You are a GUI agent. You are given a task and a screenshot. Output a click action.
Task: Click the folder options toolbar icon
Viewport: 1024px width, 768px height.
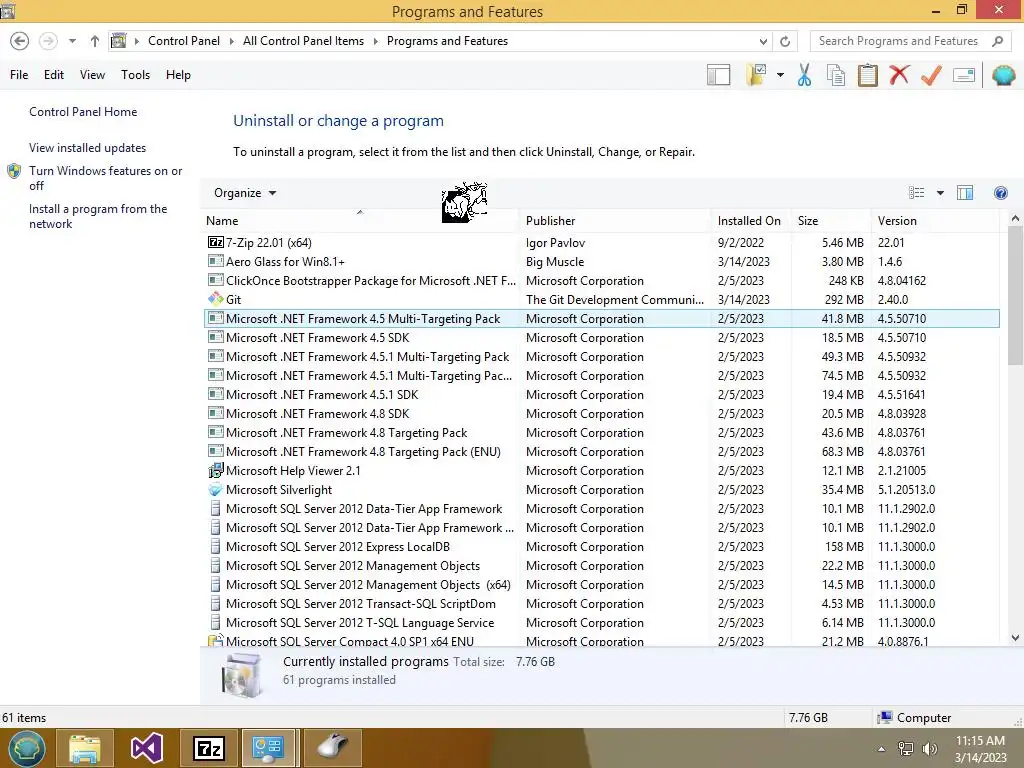pos(757,75)
